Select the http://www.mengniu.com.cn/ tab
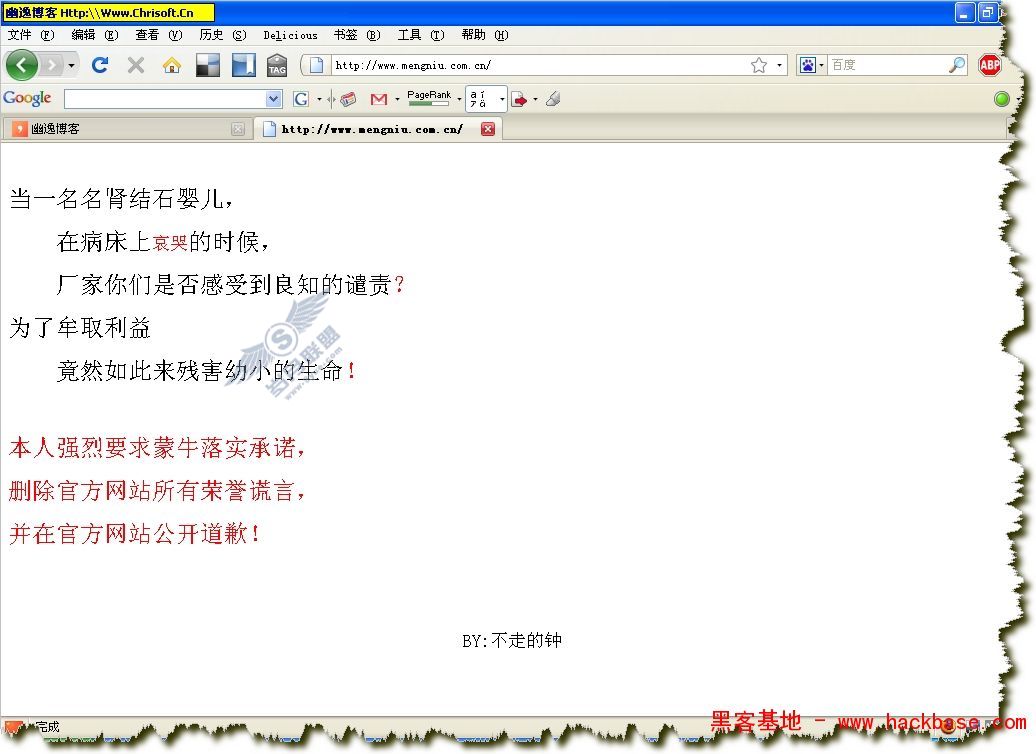This screenshot has height=754, width=1036. click(x=379, y=129)
